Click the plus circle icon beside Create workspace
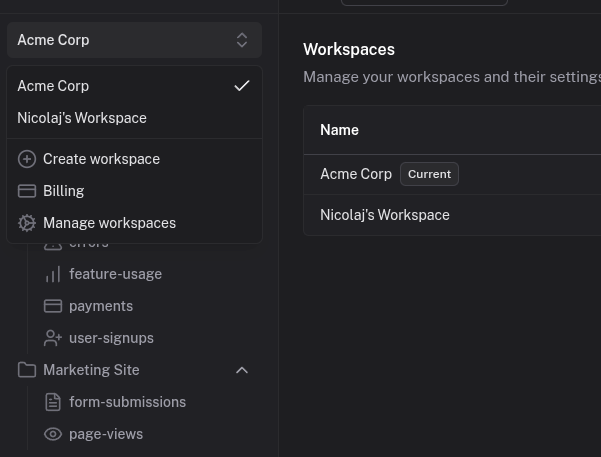 27,159
